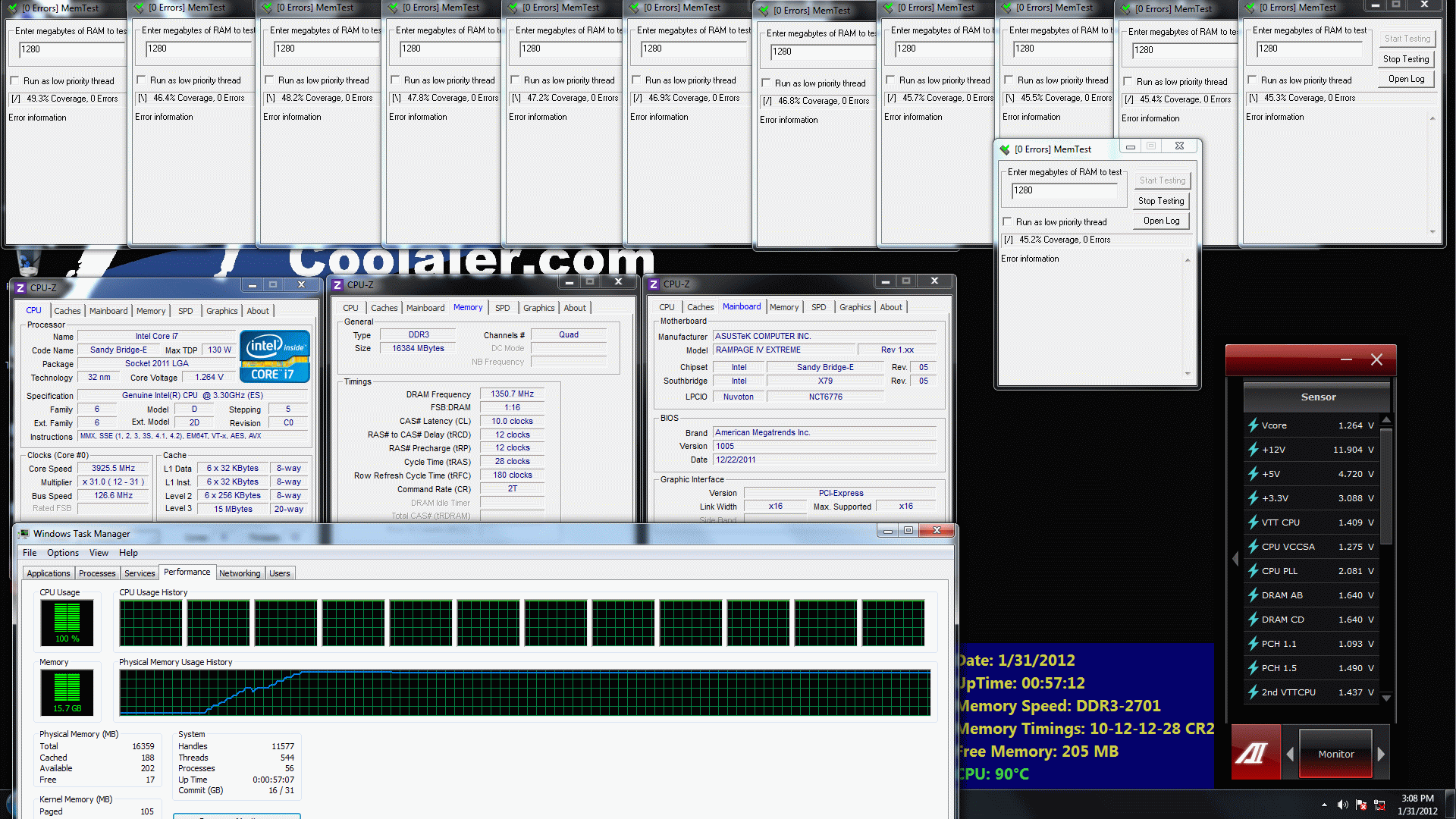The width and height of the screenshot is (1456, 819).
Task: Enable low priority thread in the 46.4% Coverage MemTest
Action: tap(141, 80)
